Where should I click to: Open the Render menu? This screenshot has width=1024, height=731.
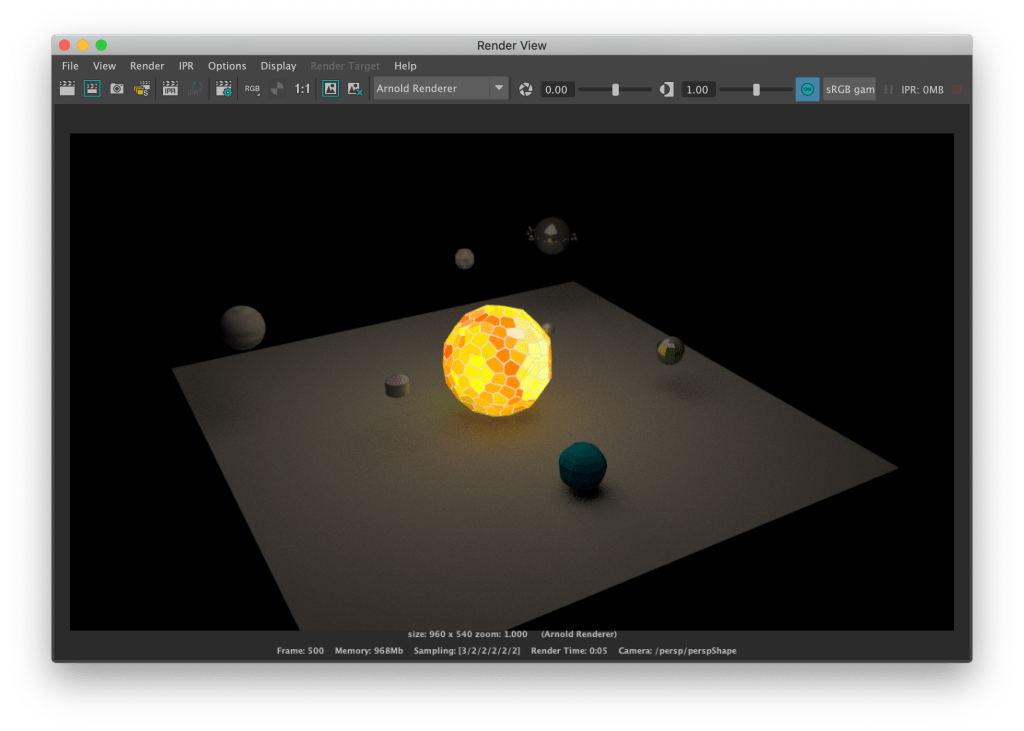tap(147, 66)
